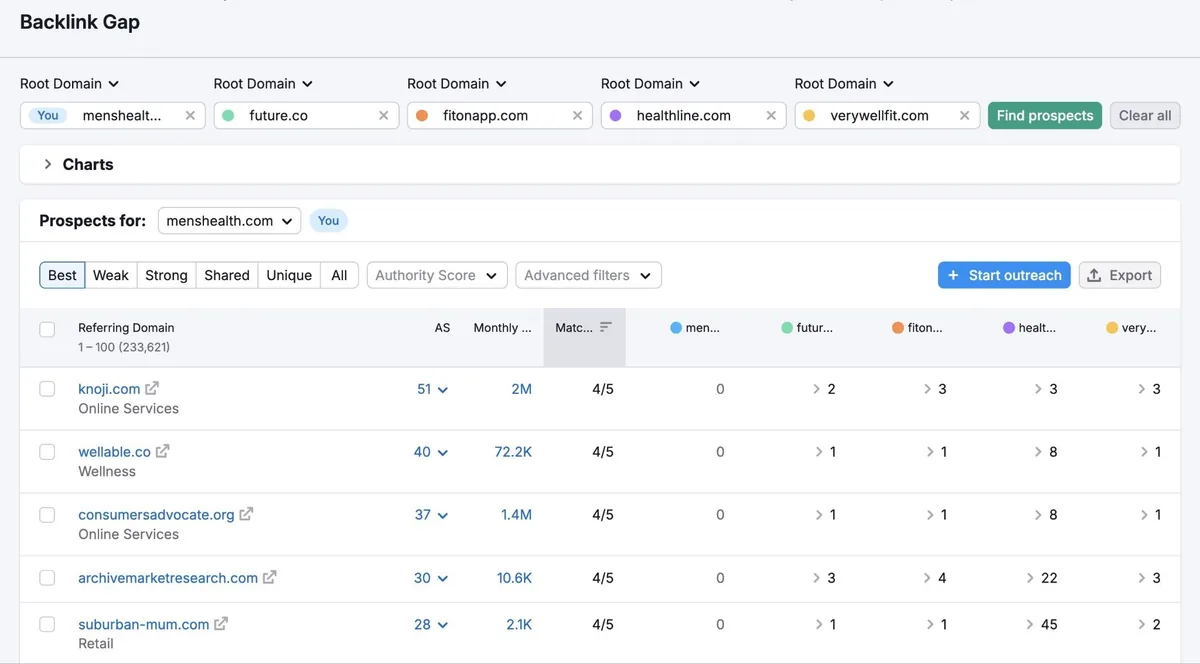Select the All tab
This screenshot has height=664, width=1200.
tap(339, 275)
